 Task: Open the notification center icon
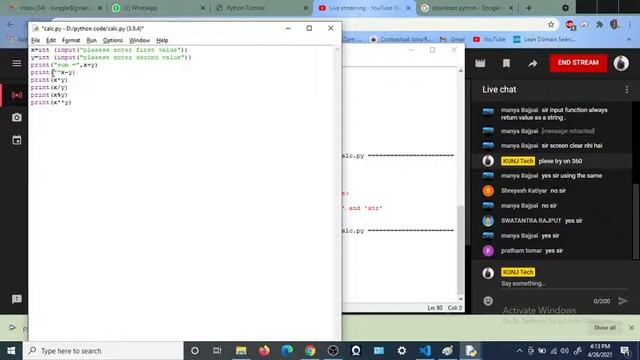click(x=625, y=351)
